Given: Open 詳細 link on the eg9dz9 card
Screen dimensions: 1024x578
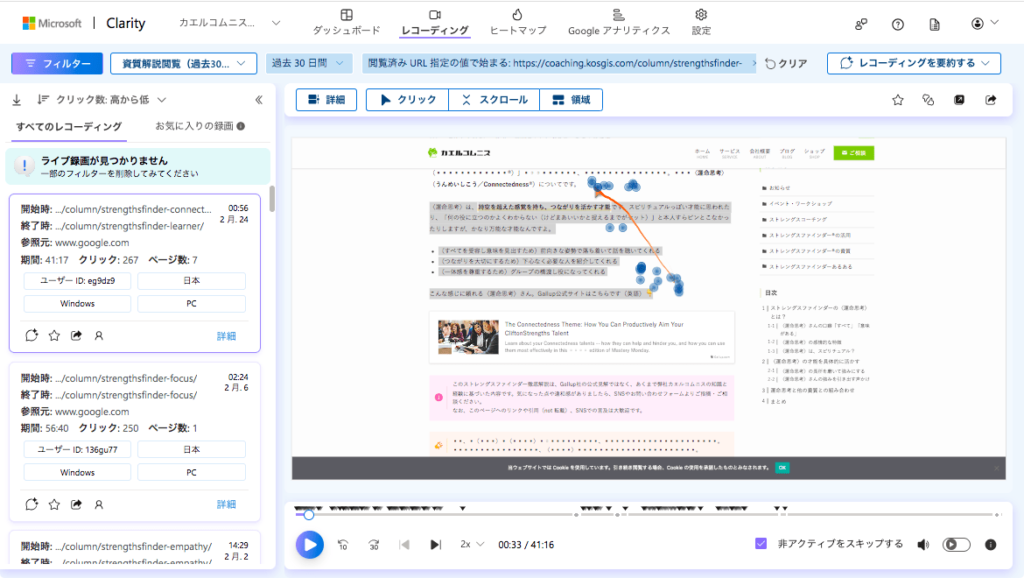Looking at the screenshot, I should click(226, 336).
